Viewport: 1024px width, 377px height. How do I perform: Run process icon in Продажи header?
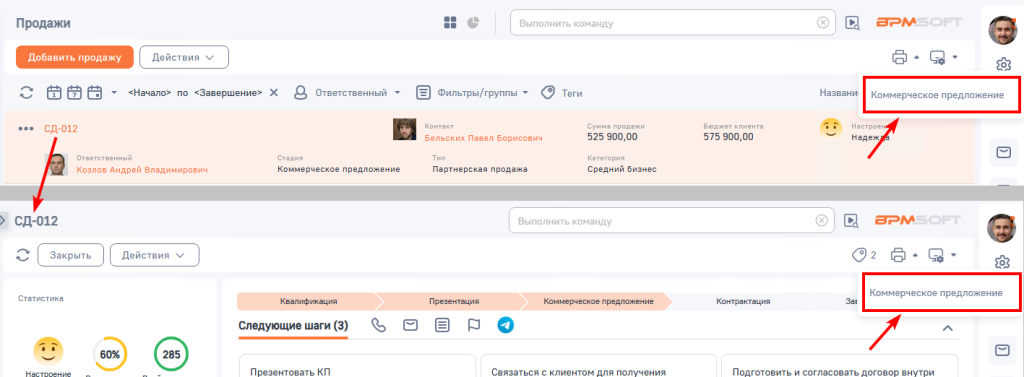click(852, 23)
